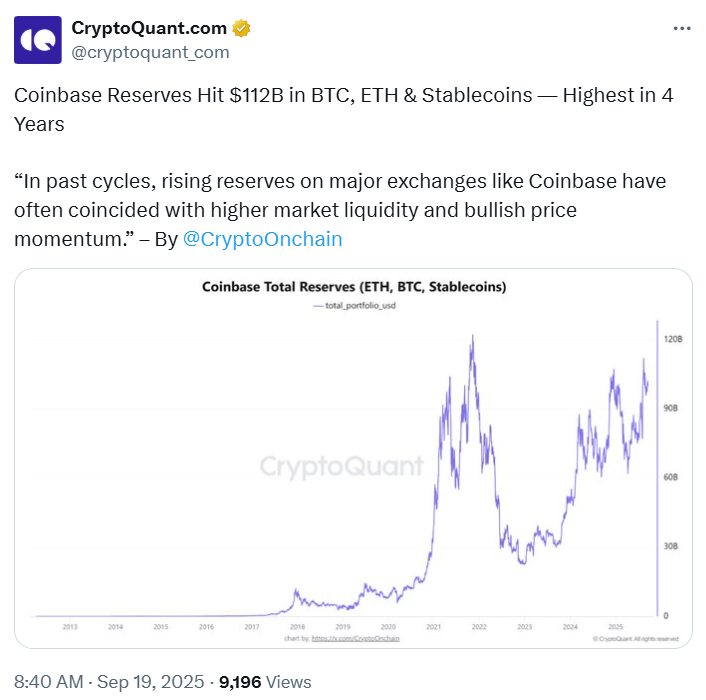The width and height of the screenshot is (706, 700).
Task: Click the 2025 label on the x-axis
Action: point(616,627)
